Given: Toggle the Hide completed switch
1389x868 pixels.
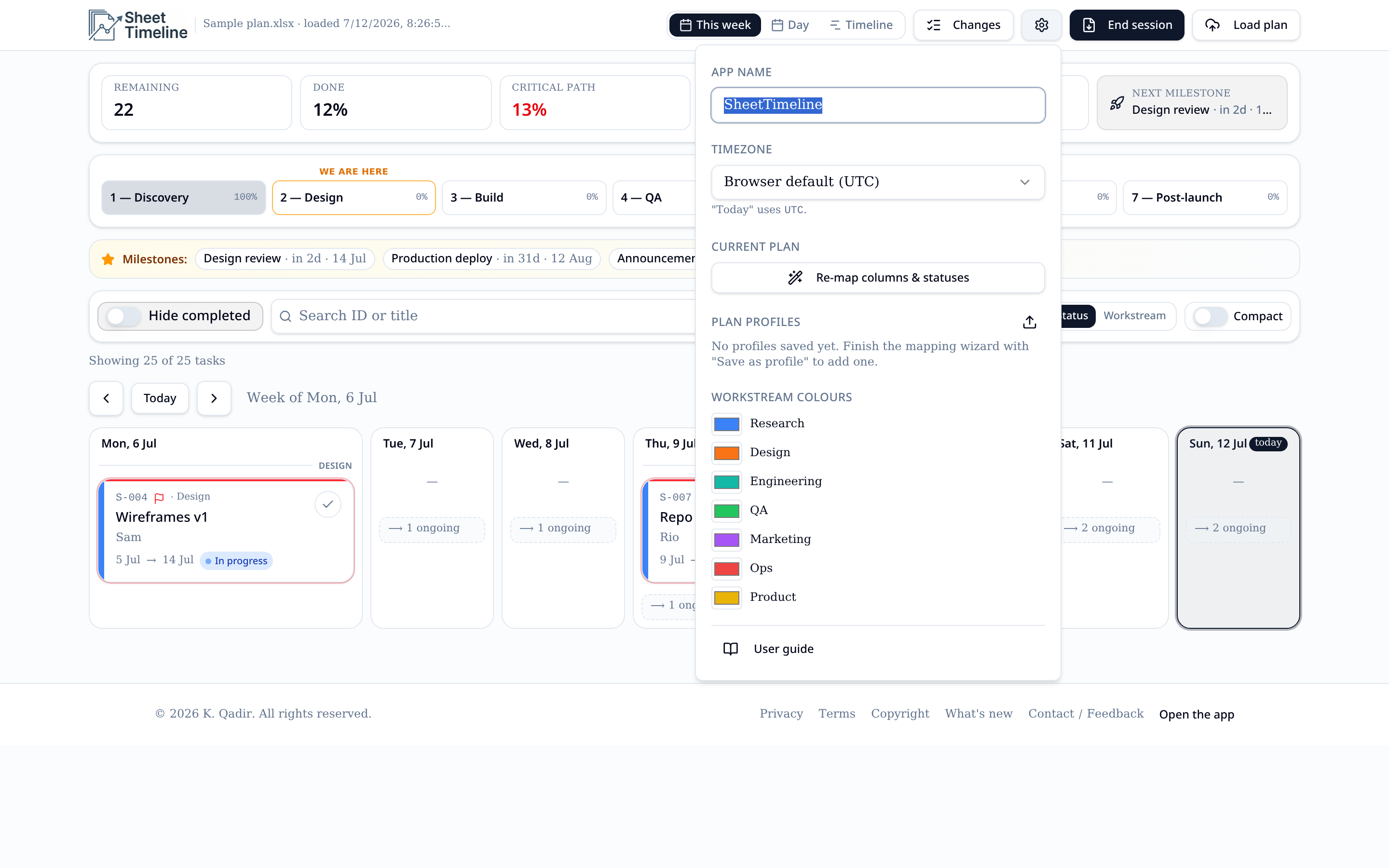Looking at the screenshot, I should [x=124, y=316].
